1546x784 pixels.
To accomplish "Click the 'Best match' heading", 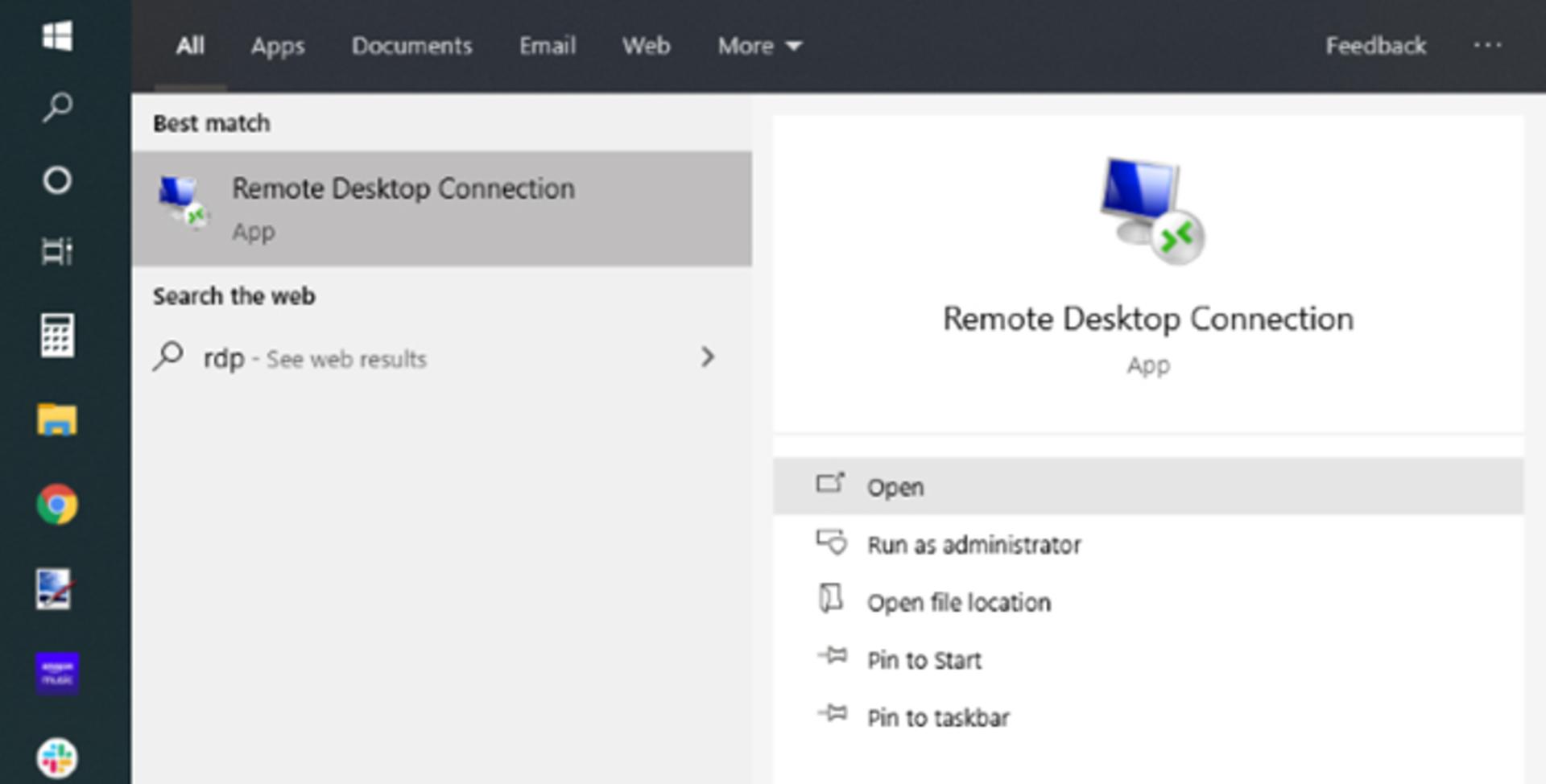I will (x=212, y=123).
